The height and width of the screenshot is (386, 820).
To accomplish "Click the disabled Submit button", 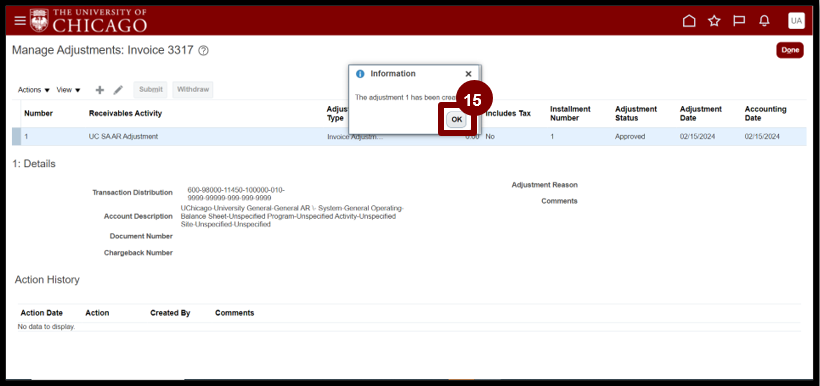I will pos(151,89).
